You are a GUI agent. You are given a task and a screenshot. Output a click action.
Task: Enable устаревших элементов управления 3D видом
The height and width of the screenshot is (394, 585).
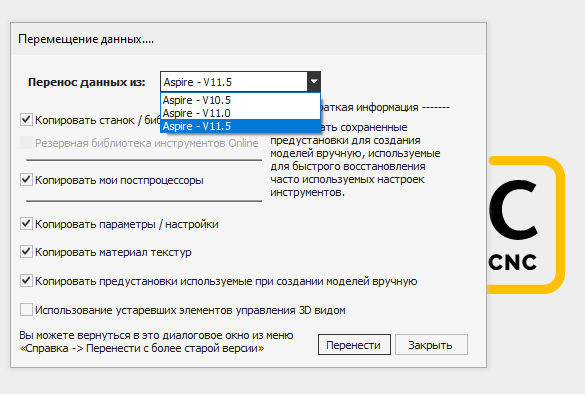pyautogui.click(x=26, y=310)
